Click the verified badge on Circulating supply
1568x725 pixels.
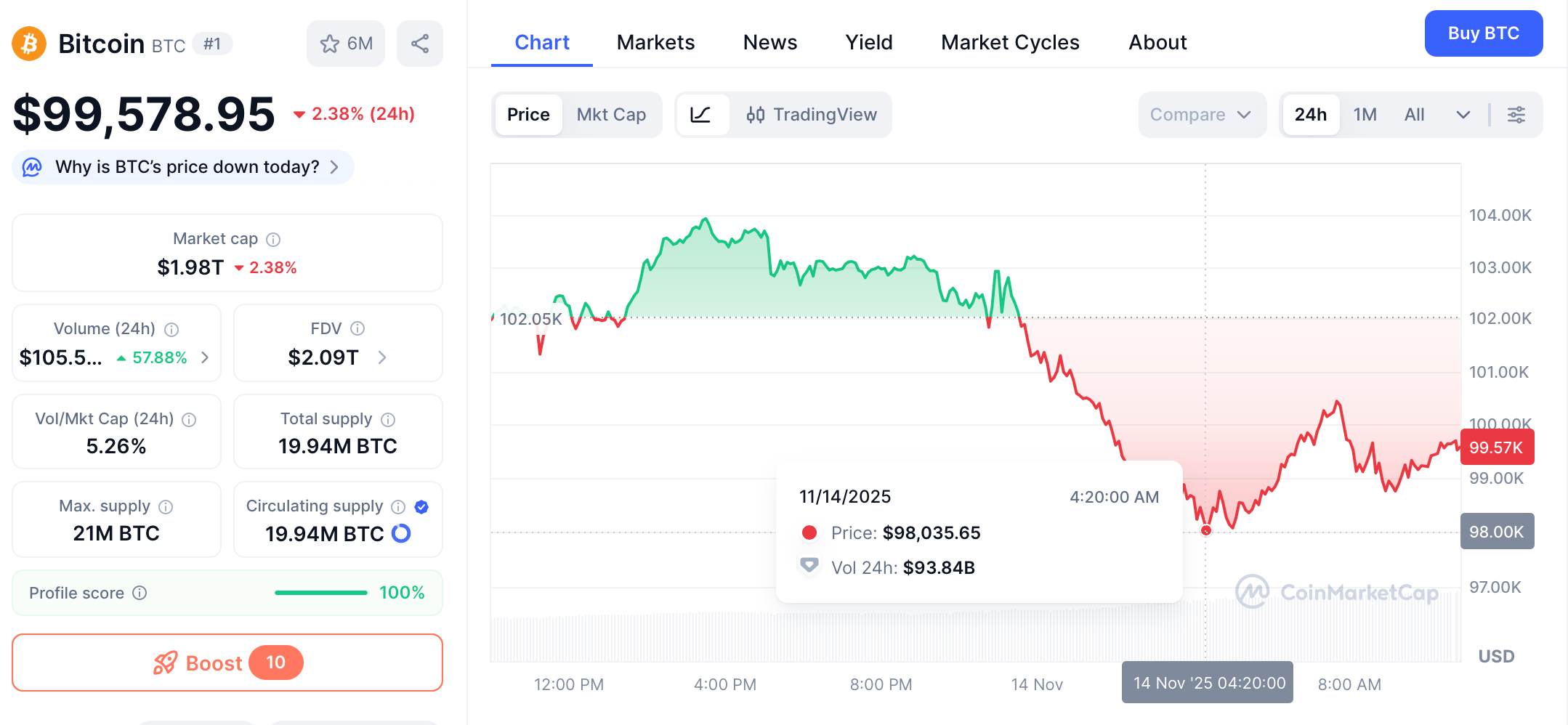421,507
